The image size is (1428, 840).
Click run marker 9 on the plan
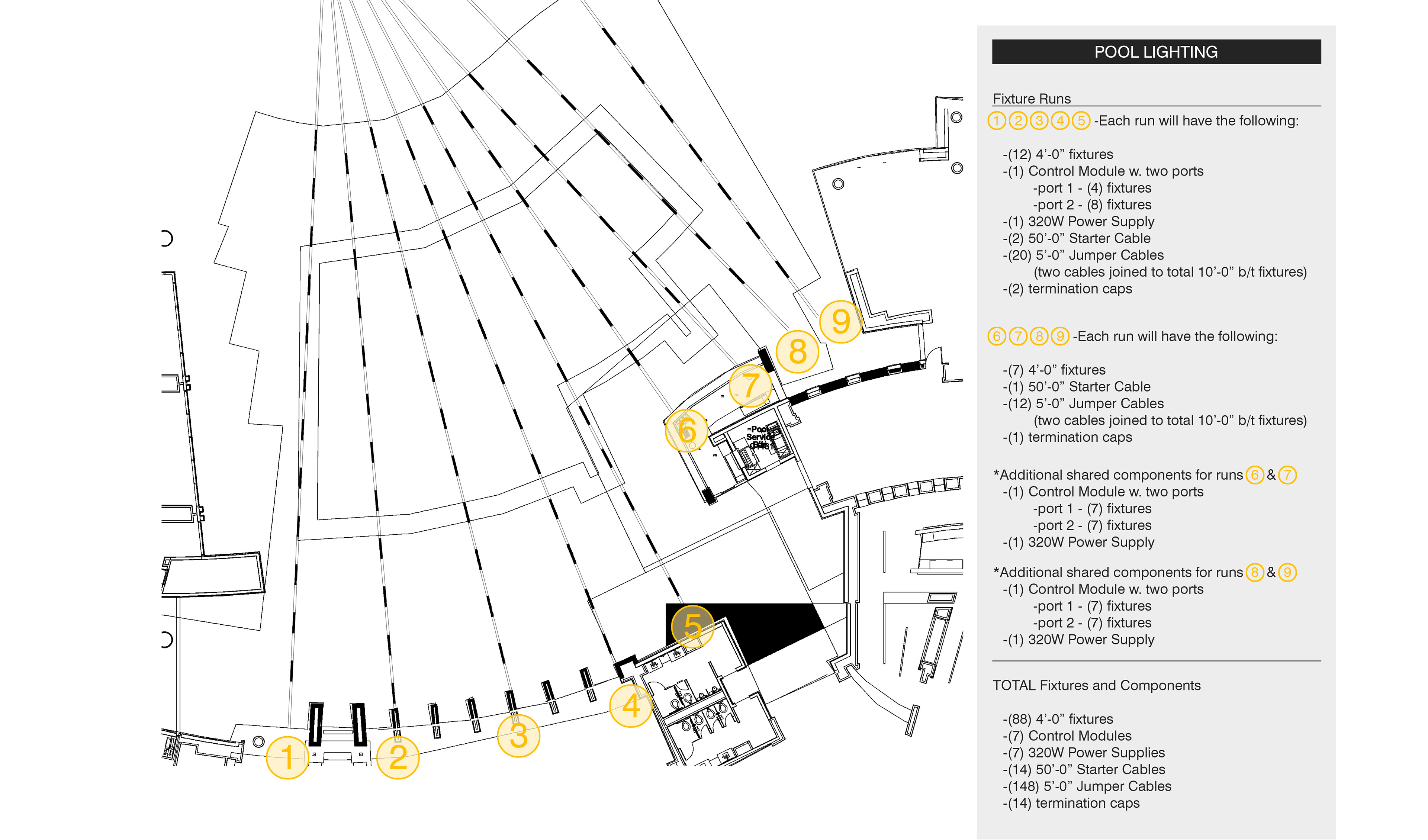click(x=840, y=321)
